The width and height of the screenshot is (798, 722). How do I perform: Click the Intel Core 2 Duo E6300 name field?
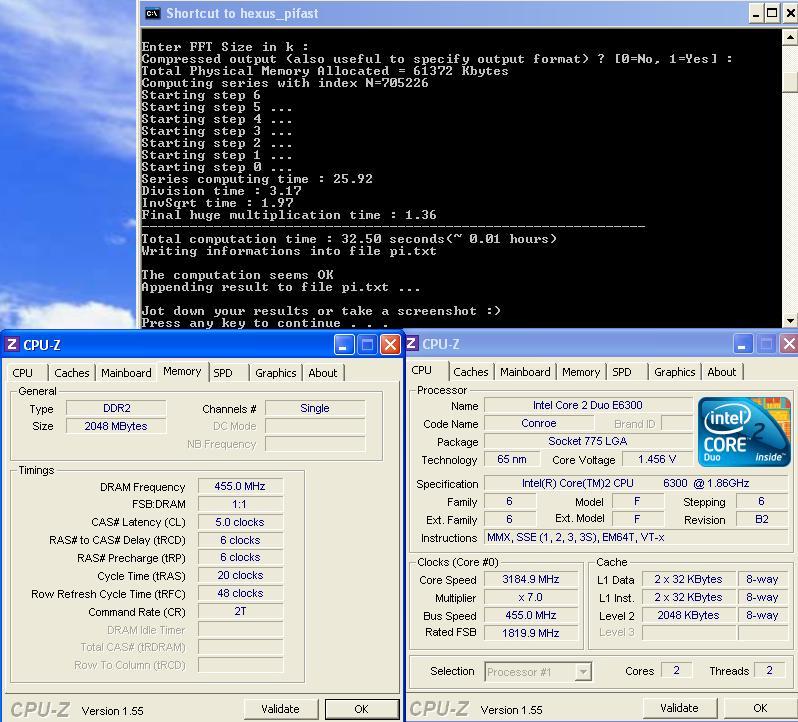click(x=588, y=405)
